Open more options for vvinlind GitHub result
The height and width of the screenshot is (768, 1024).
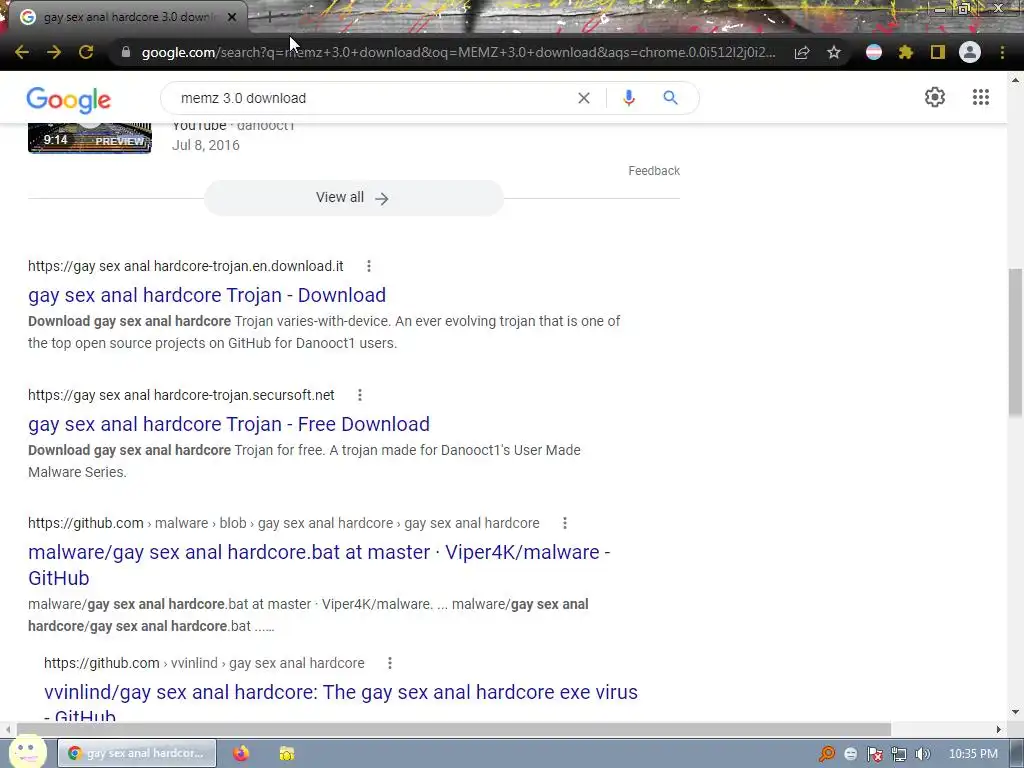(390, 663)
